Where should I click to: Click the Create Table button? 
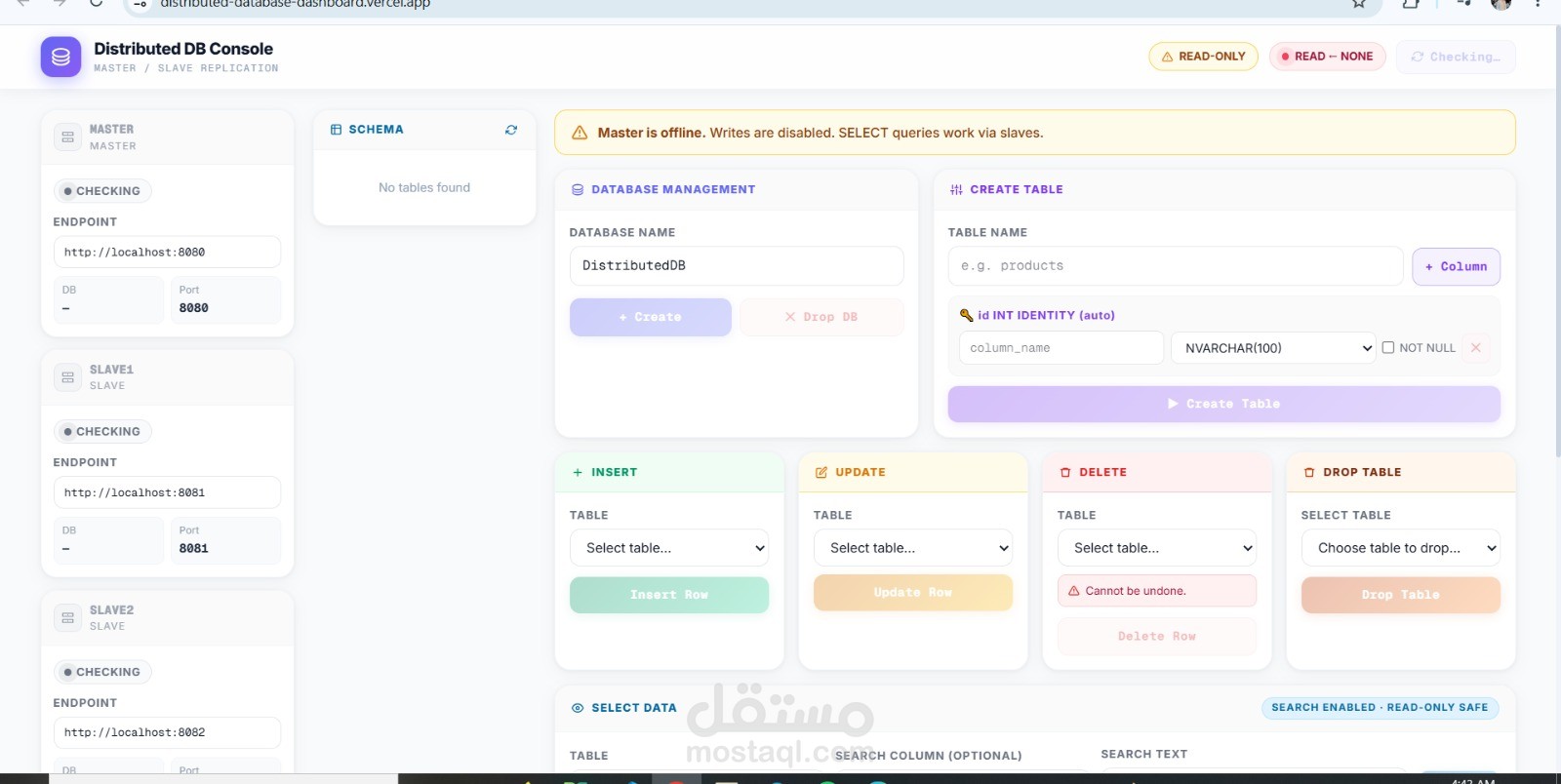(1224, 404)
